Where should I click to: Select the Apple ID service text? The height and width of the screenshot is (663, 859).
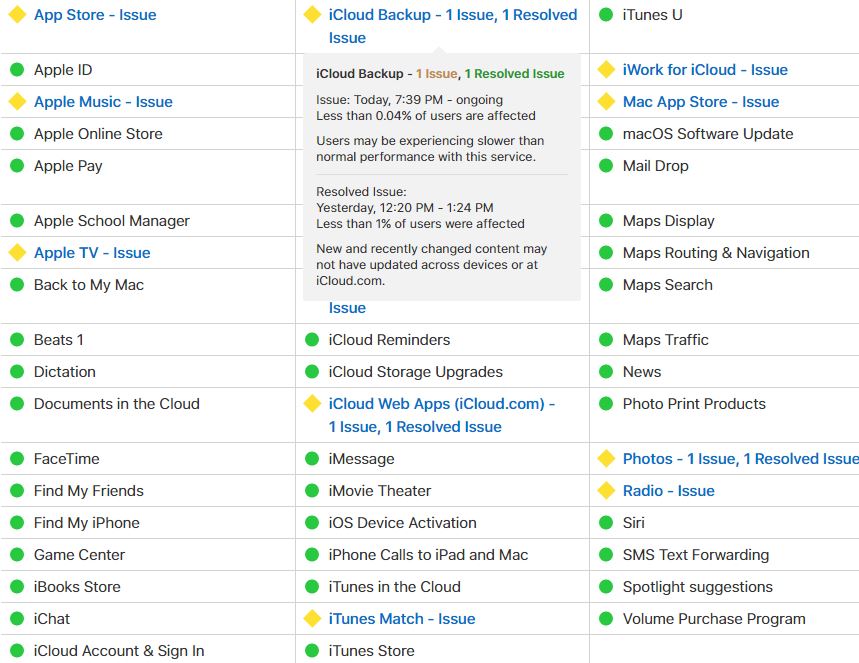tap(63, 70)
